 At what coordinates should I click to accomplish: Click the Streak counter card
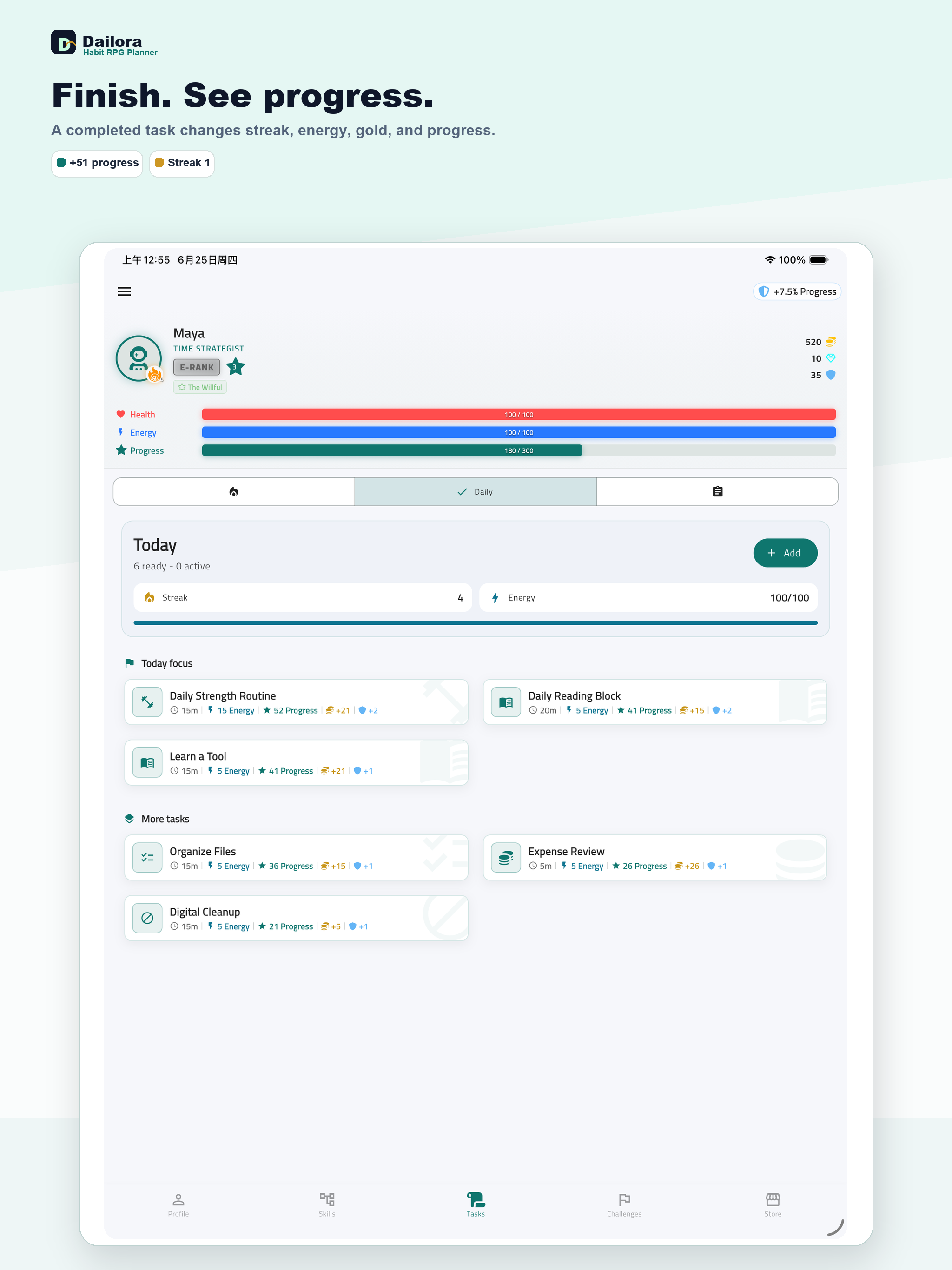click(303, 598)
